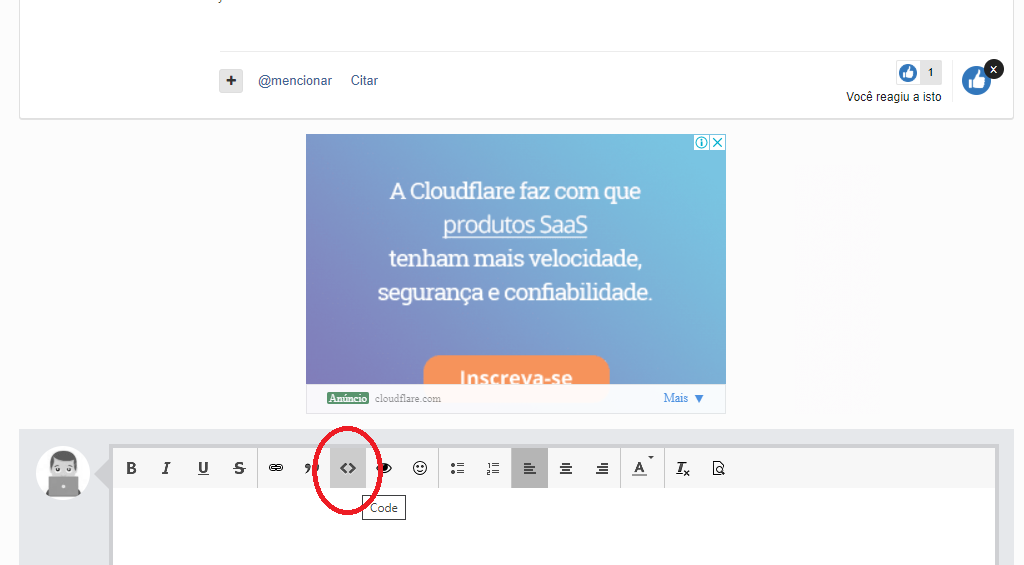Viewport: 1024px width, 565px height.
Task: Remove formatting from selected text
Action: [x=682, y=468]
